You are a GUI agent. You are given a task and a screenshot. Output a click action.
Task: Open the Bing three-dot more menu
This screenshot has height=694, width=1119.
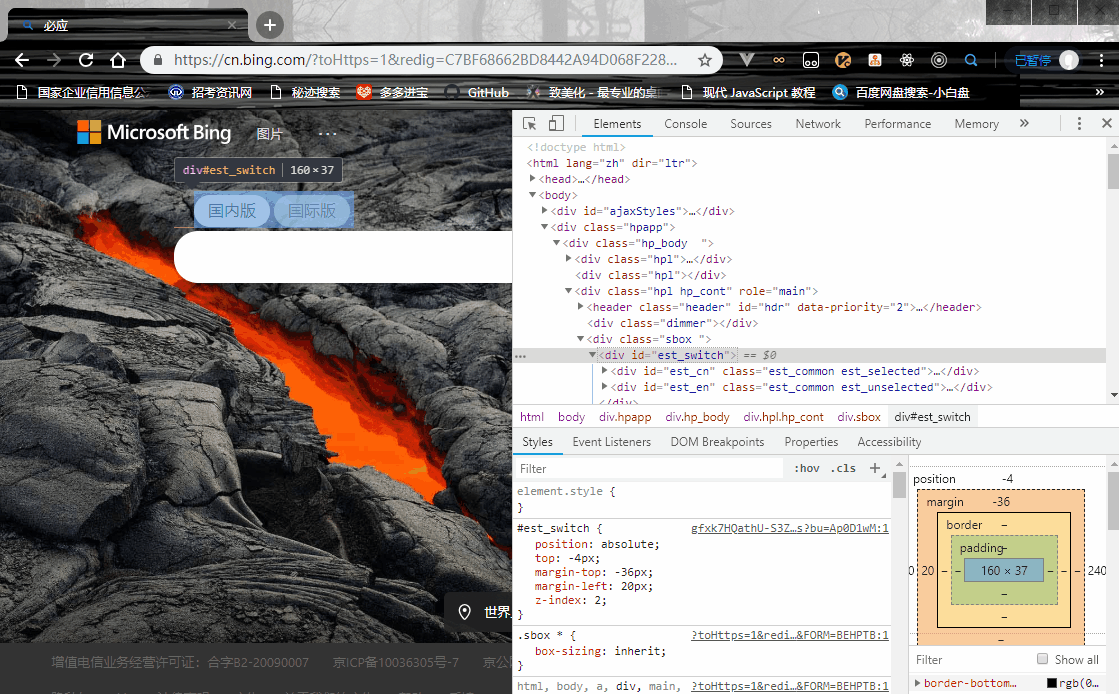pyautogui.click(x=327, y=134)
